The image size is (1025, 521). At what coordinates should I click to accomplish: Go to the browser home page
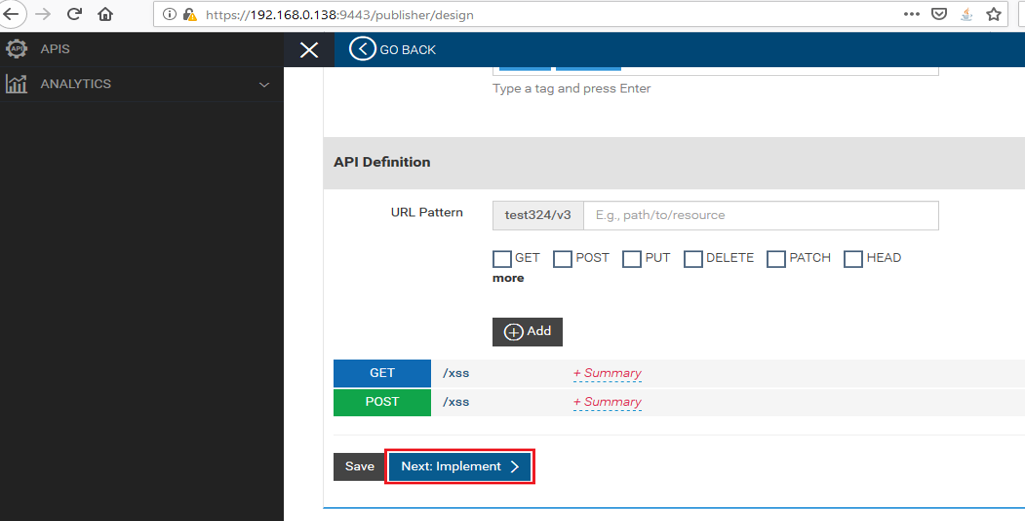105,15
